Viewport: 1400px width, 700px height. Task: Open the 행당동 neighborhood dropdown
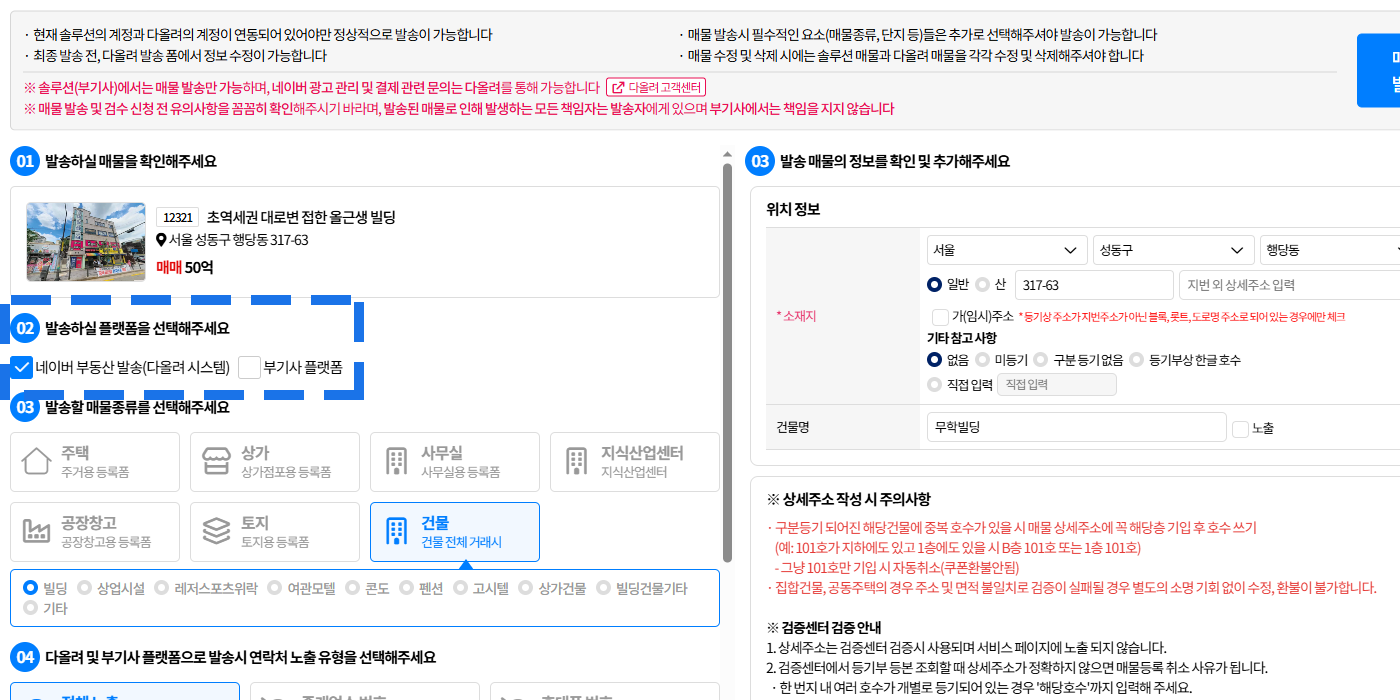click(x=1330, y=250)
